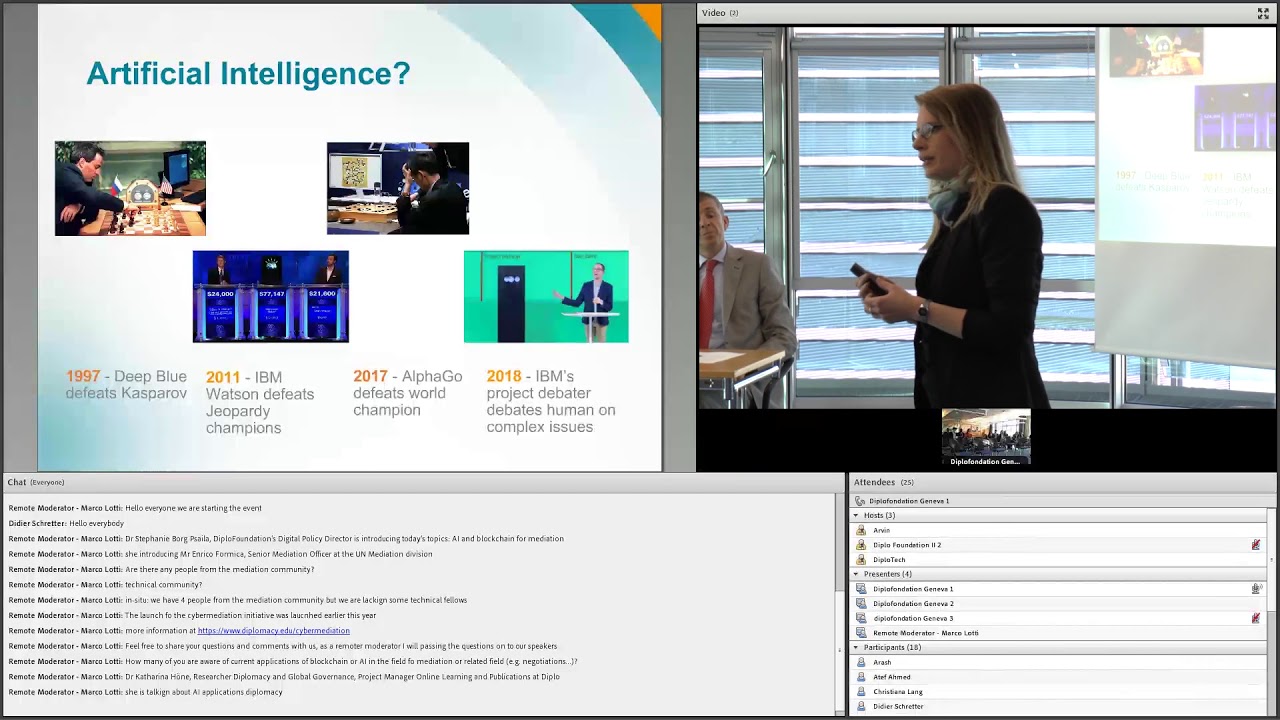
Task: Click the slide title Artificial Intelligence?
Action: (248, 73)
